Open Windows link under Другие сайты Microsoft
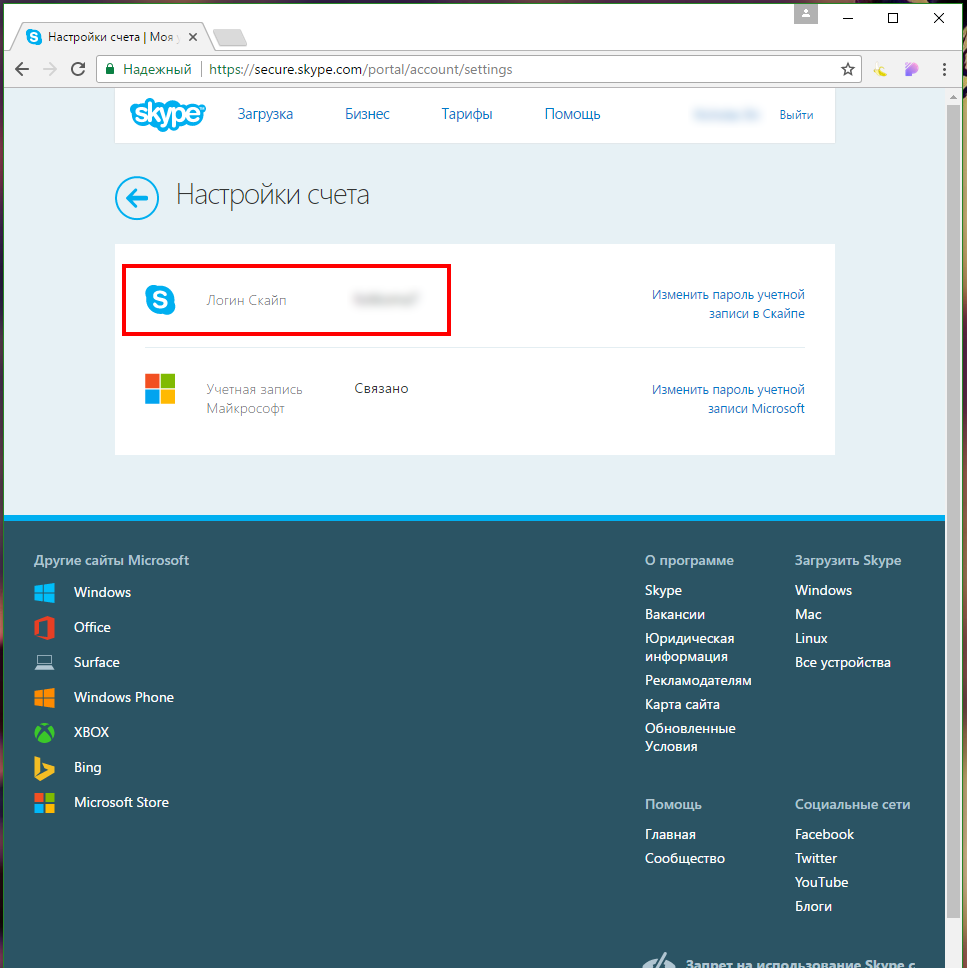 pos(103,593)
